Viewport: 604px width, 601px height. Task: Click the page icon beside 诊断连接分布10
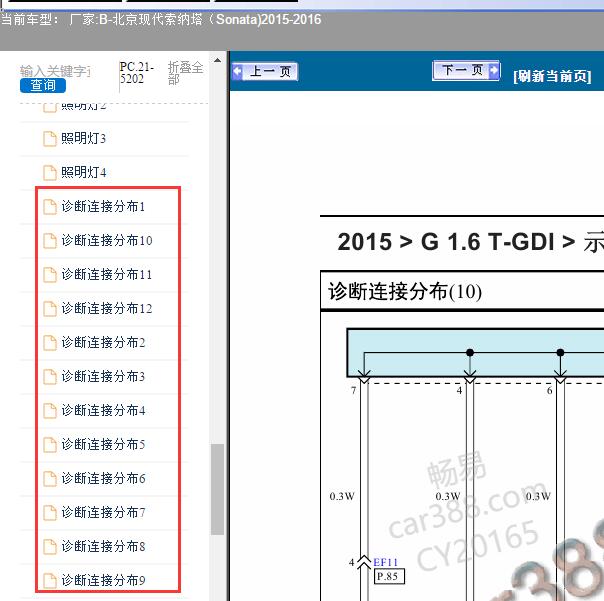point(50,240)
